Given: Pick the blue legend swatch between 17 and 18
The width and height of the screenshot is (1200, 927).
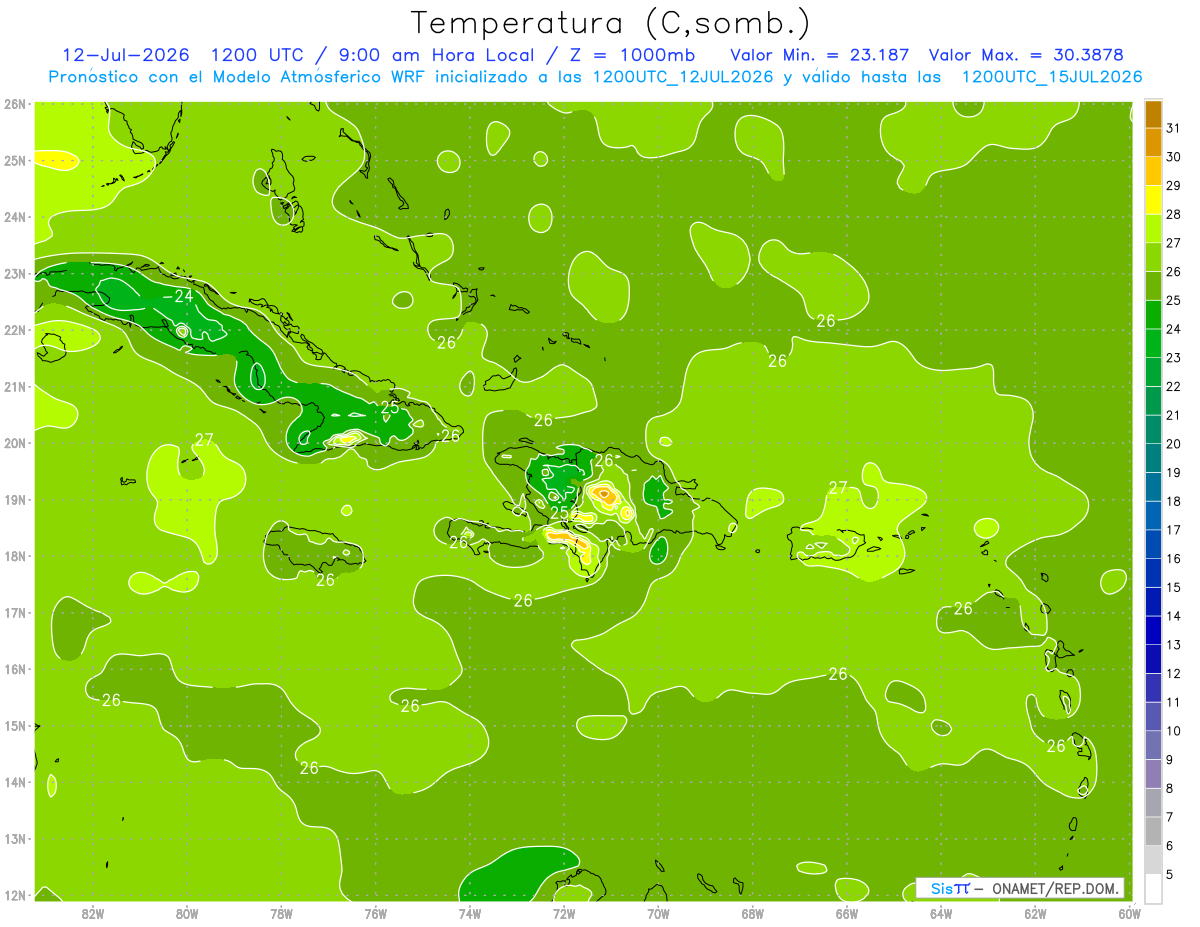Looking at the screenshot, I should pos(1153,516).
